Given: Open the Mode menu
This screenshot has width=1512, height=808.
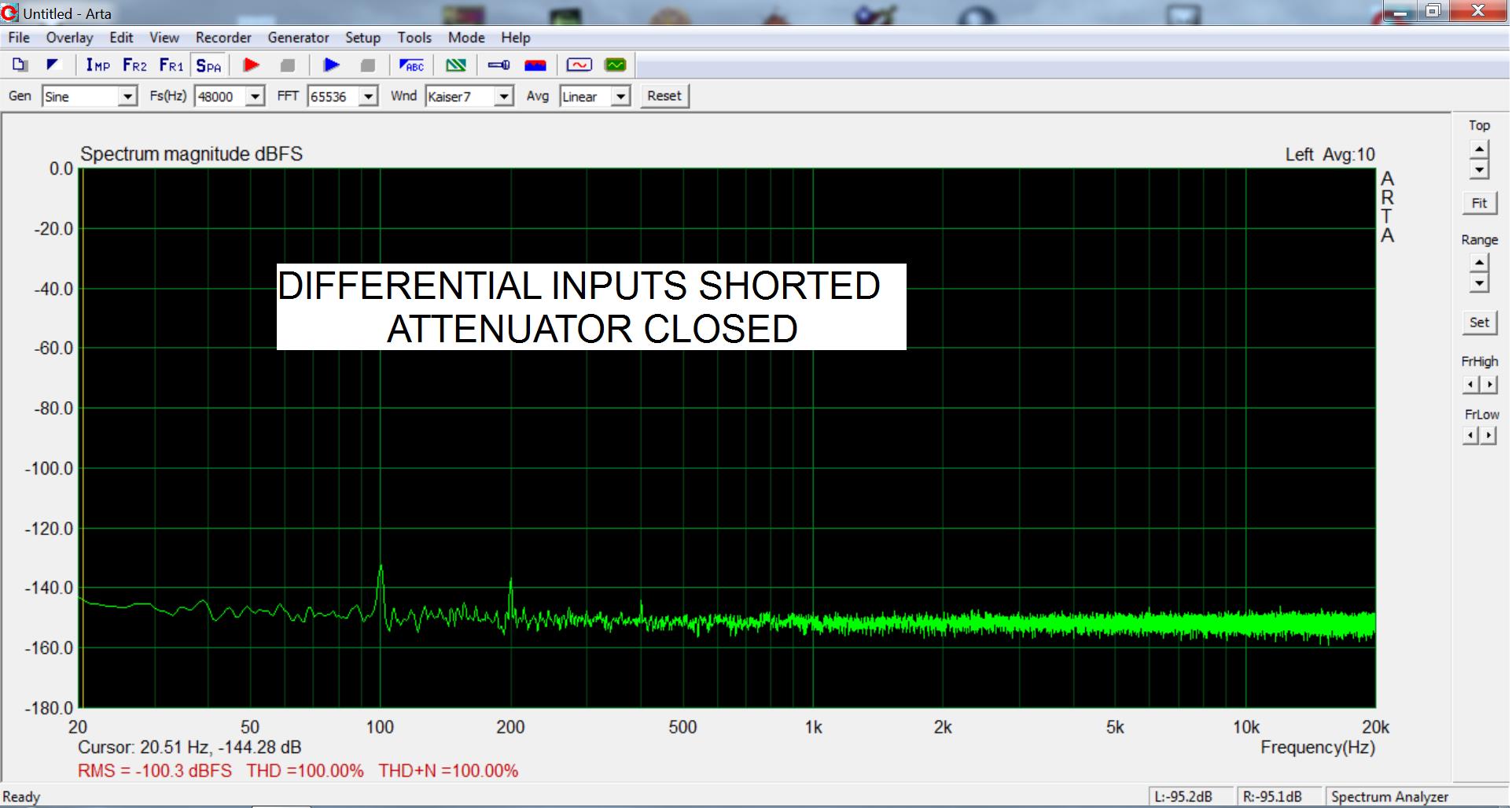Looking at the screenshot, I should 466,38.
